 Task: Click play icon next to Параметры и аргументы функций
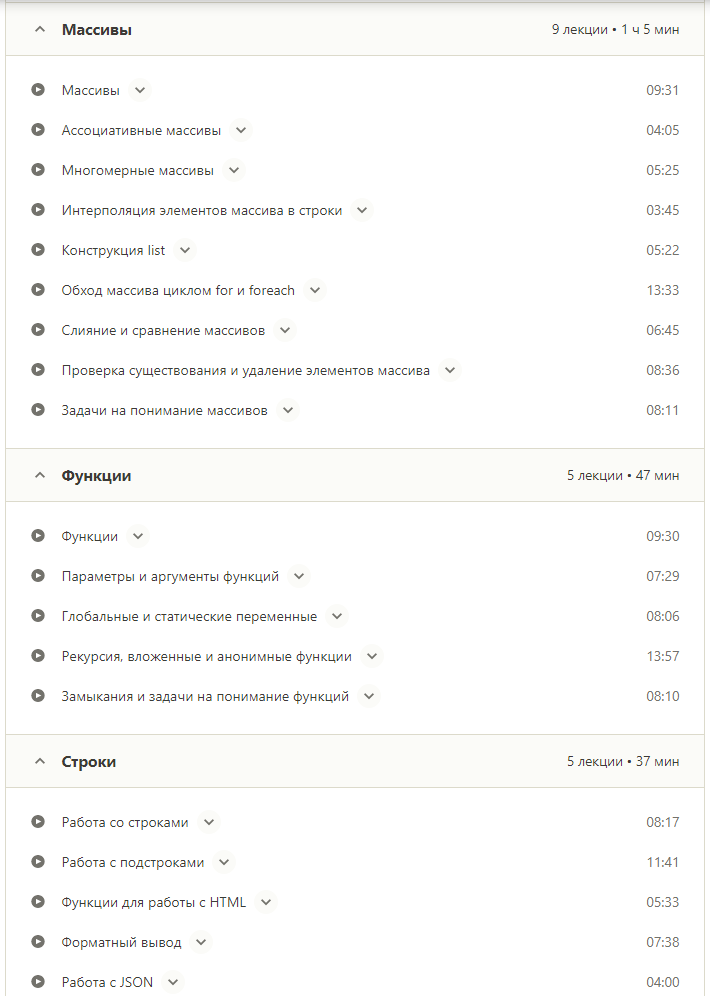click(38, 576)
